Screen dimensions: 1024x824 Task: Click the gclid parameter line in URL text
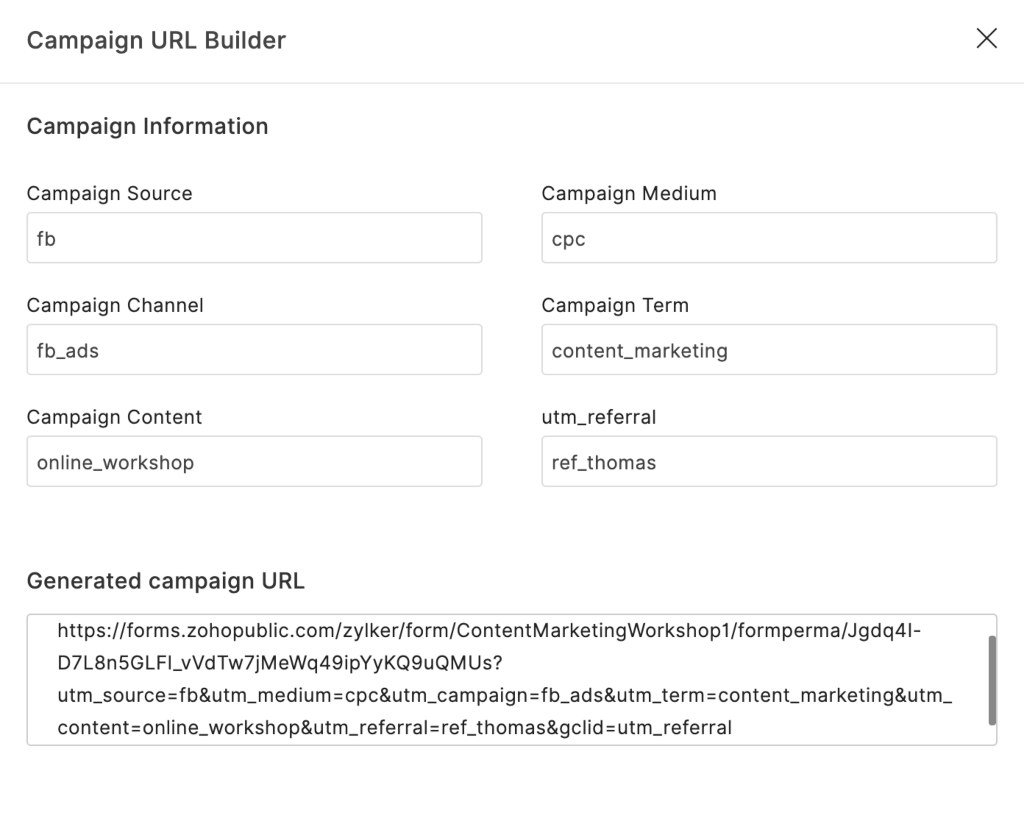click(x=394, y=727)
